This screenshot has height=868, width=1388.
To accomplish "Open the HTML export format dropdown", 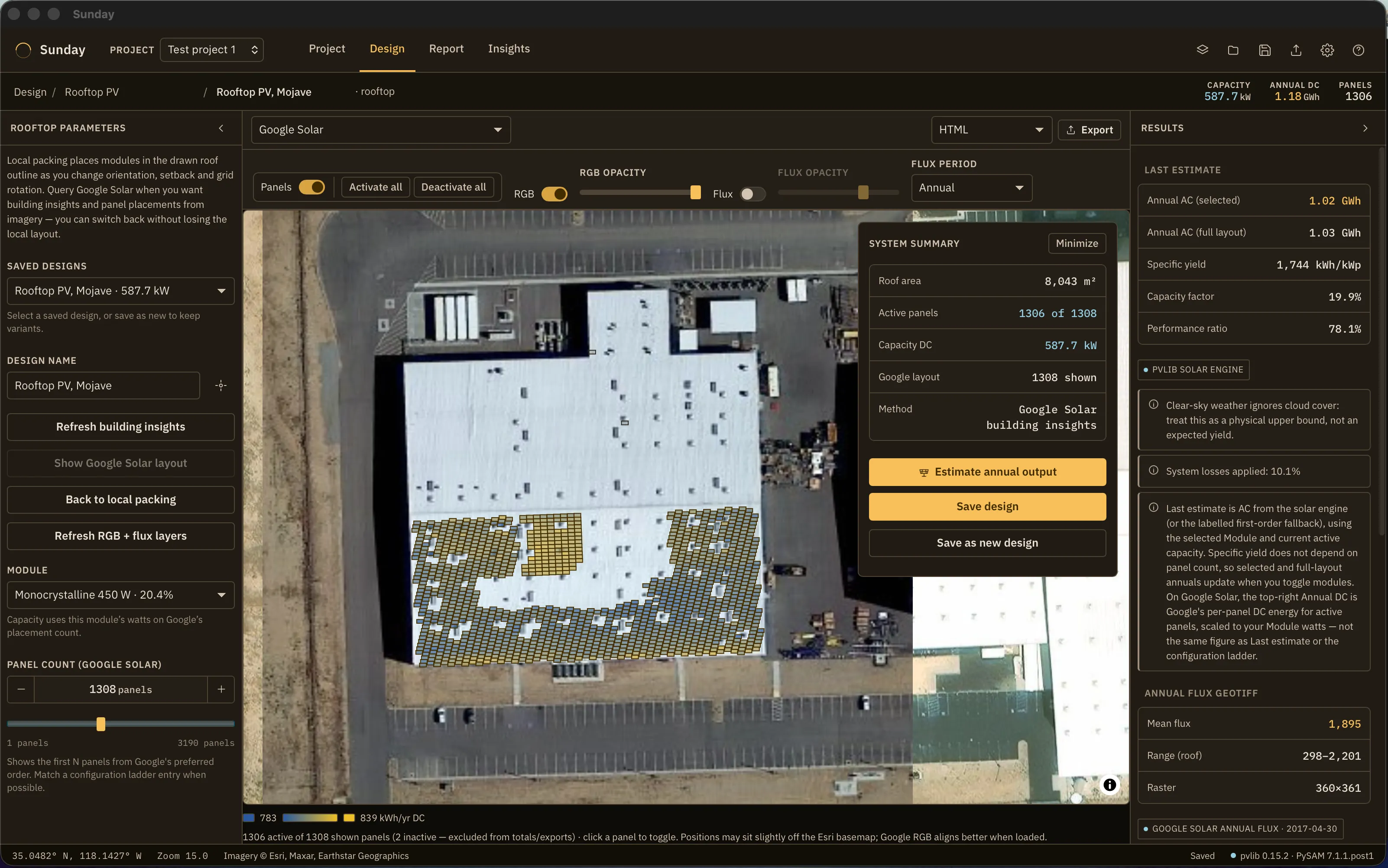I will [991, 130].
